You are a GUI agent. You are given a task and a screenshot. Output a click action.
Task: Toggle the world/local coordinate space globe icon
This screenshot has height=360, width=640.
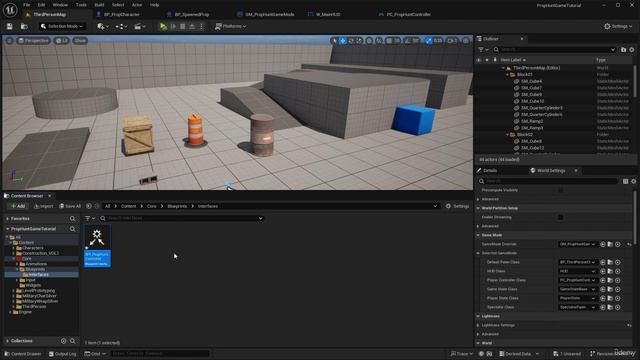pyautogui.click(x=369, y=41)
